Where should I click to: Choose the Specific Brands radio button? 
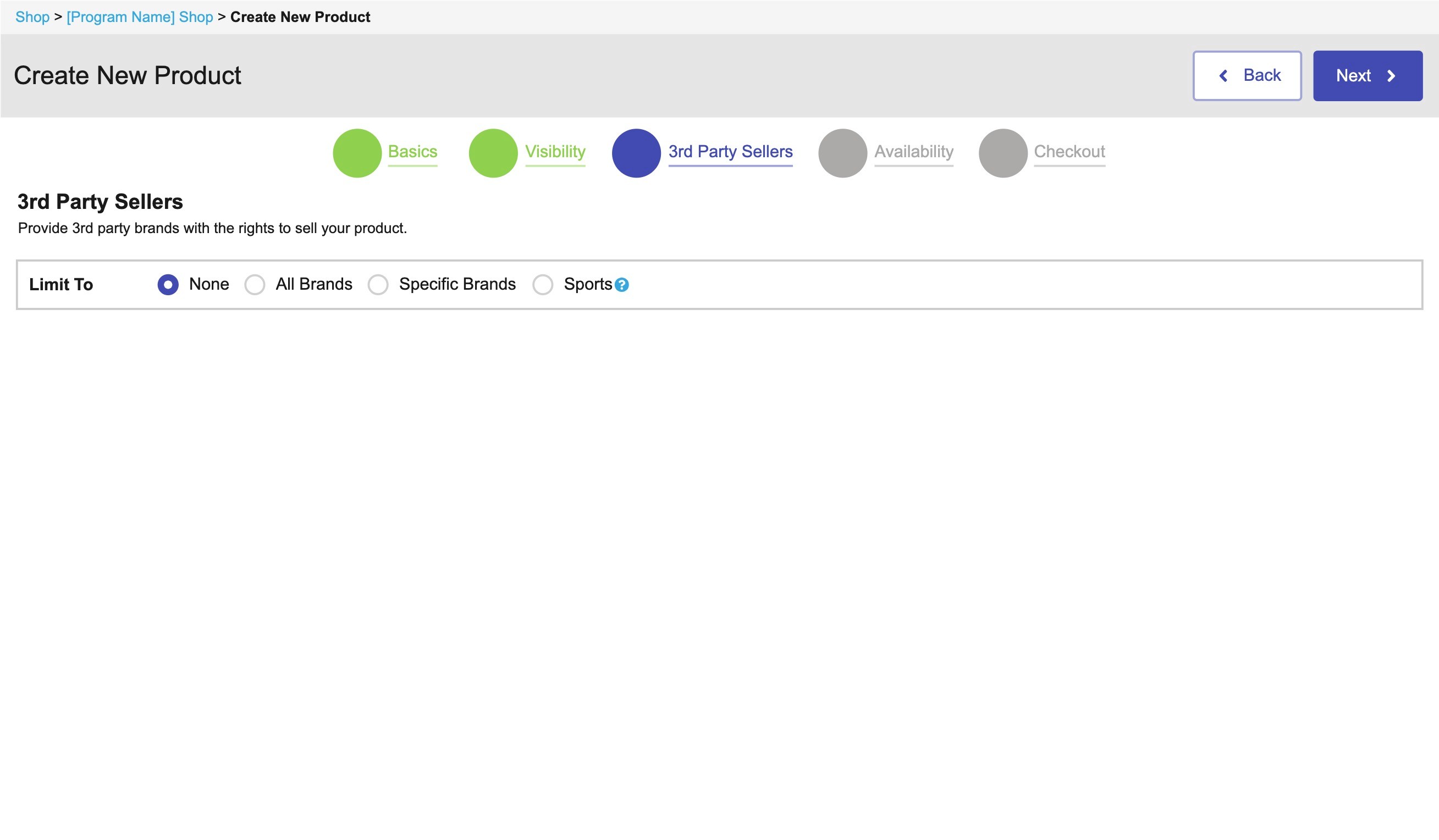378,284
